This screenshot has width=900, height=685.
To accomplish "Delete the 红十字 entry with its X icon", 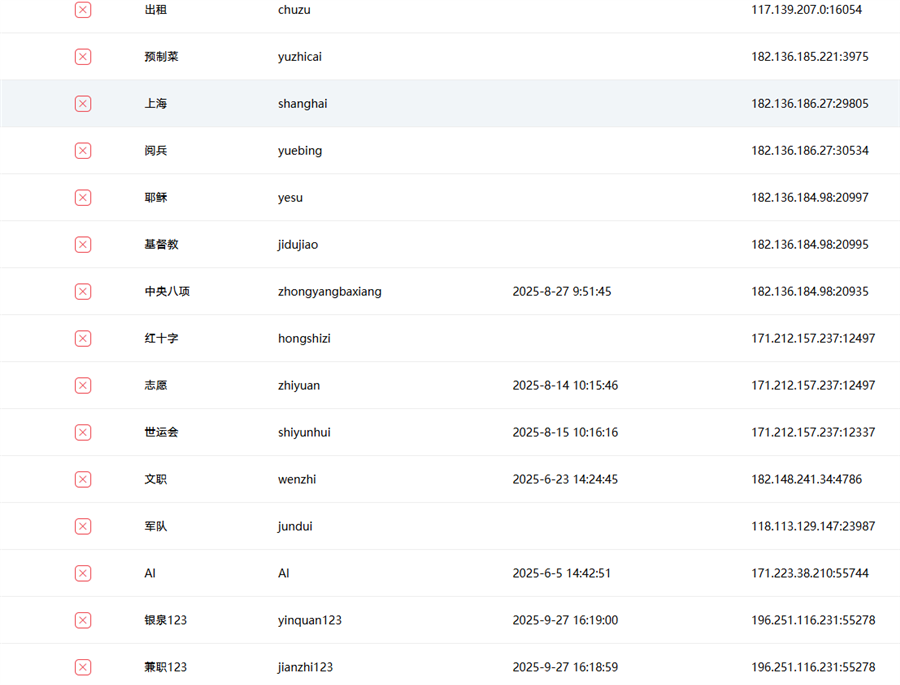I will pos(83,339).
